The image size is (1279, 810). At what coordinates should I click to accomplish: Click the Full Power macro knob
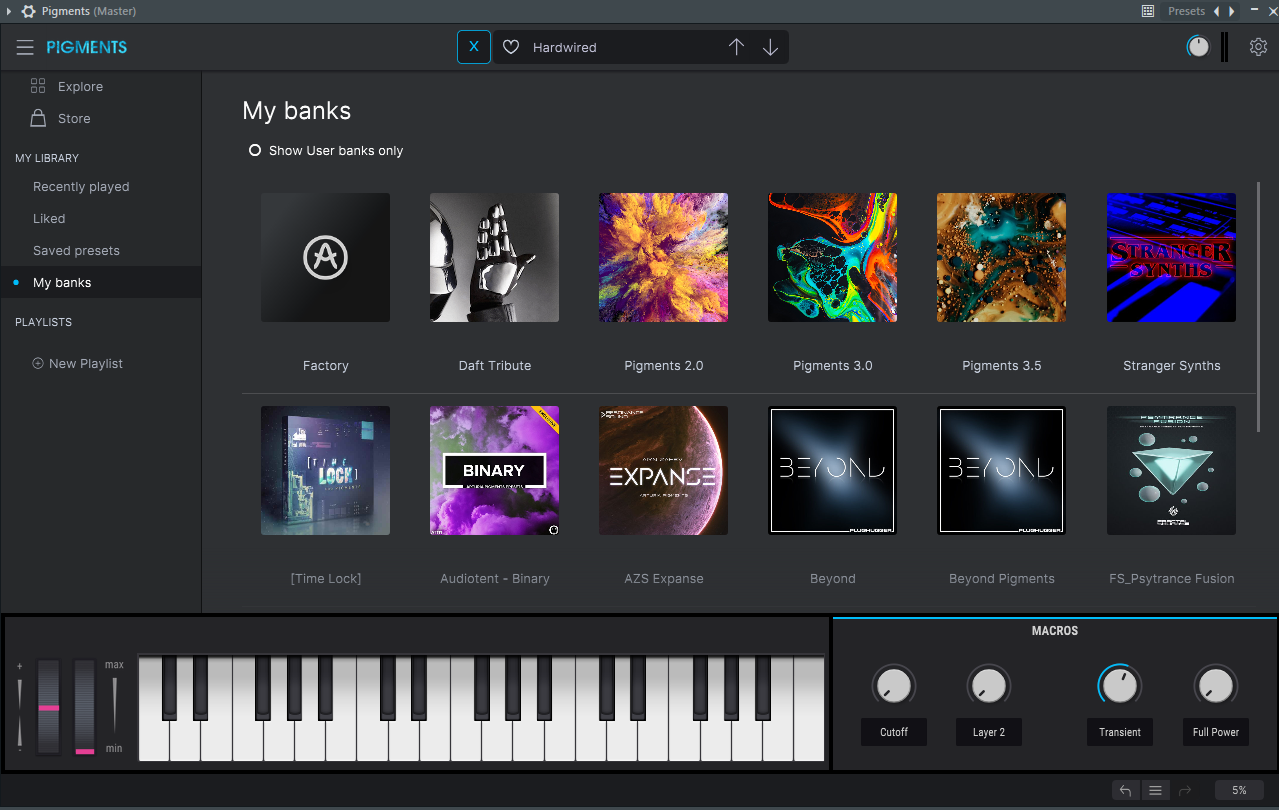[1215, 686]
